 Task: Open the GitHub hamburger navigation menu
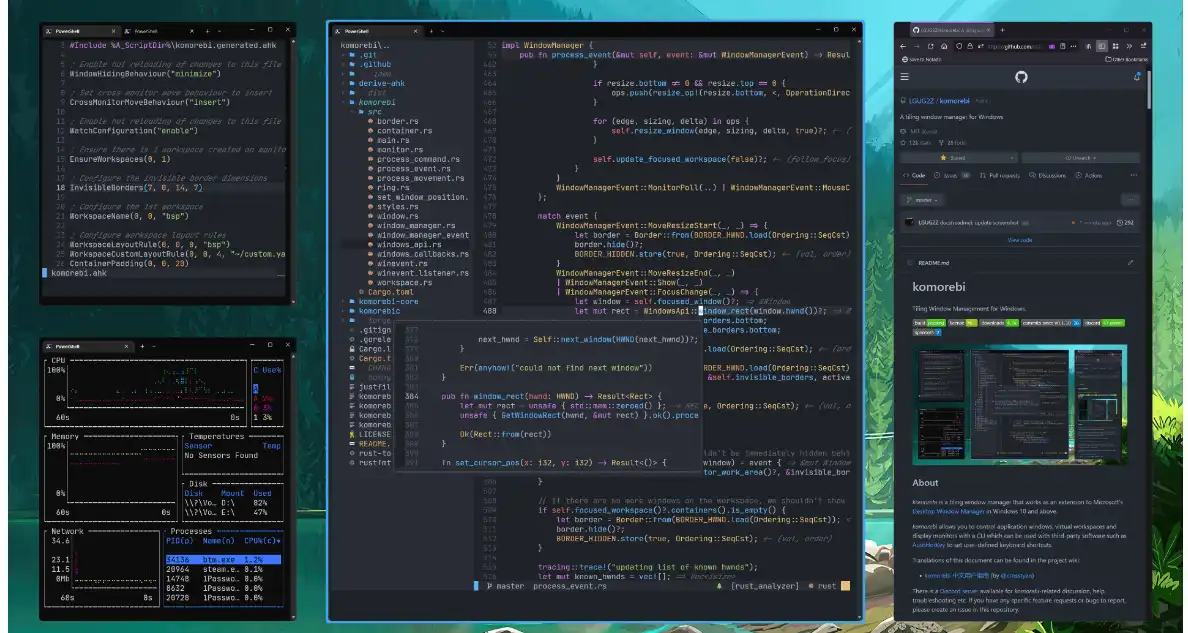pyautogui.click(x=905, y=77)
